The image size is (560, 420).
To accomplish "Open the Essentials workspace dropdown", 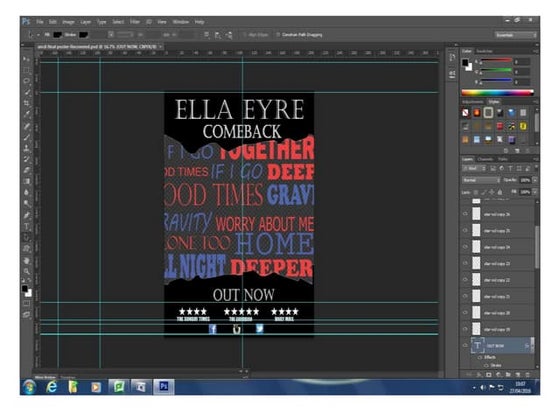I will (x=516, y=35).
